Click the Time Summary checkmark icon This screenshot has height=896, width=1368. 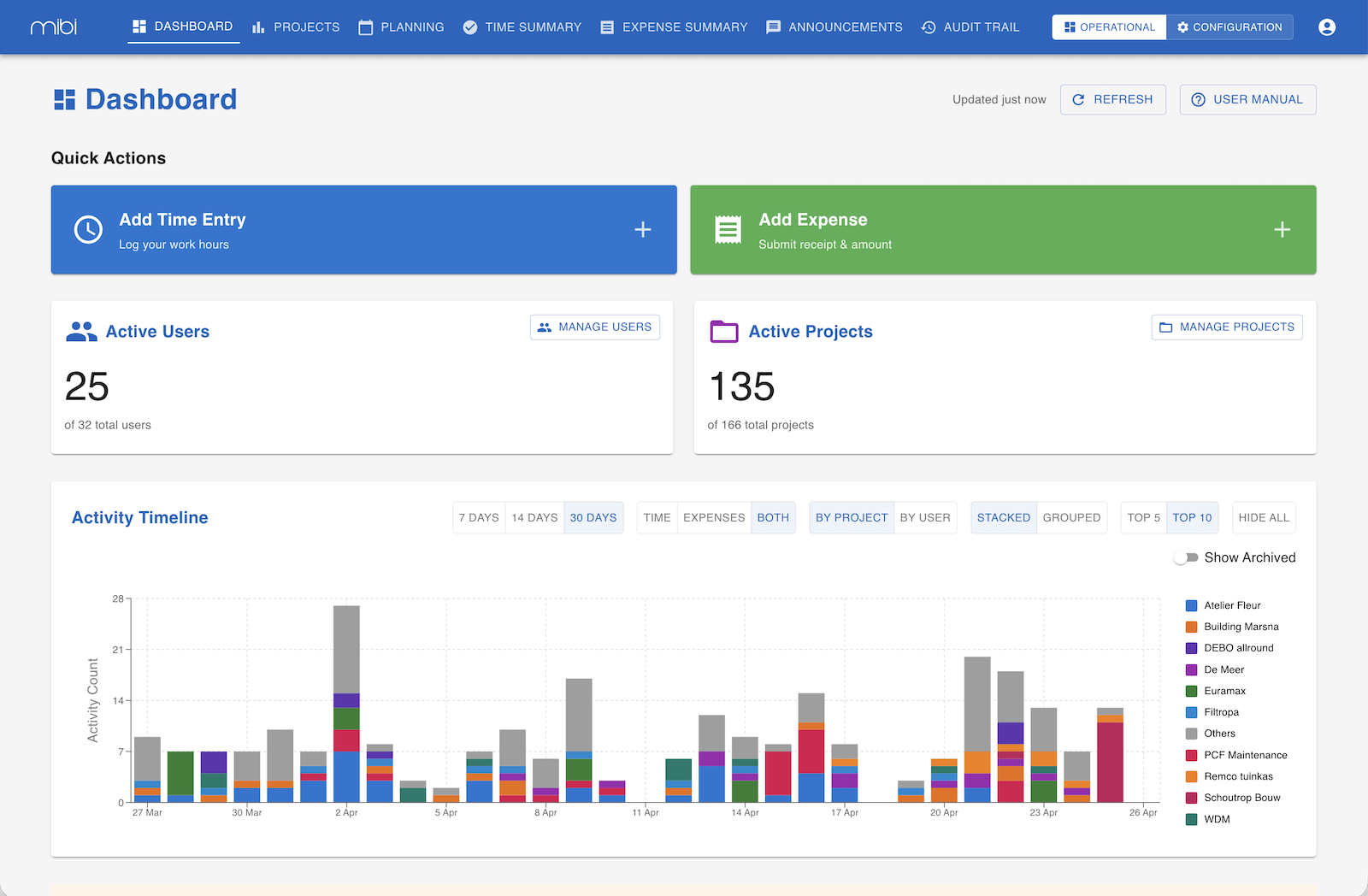pos(470,27)
